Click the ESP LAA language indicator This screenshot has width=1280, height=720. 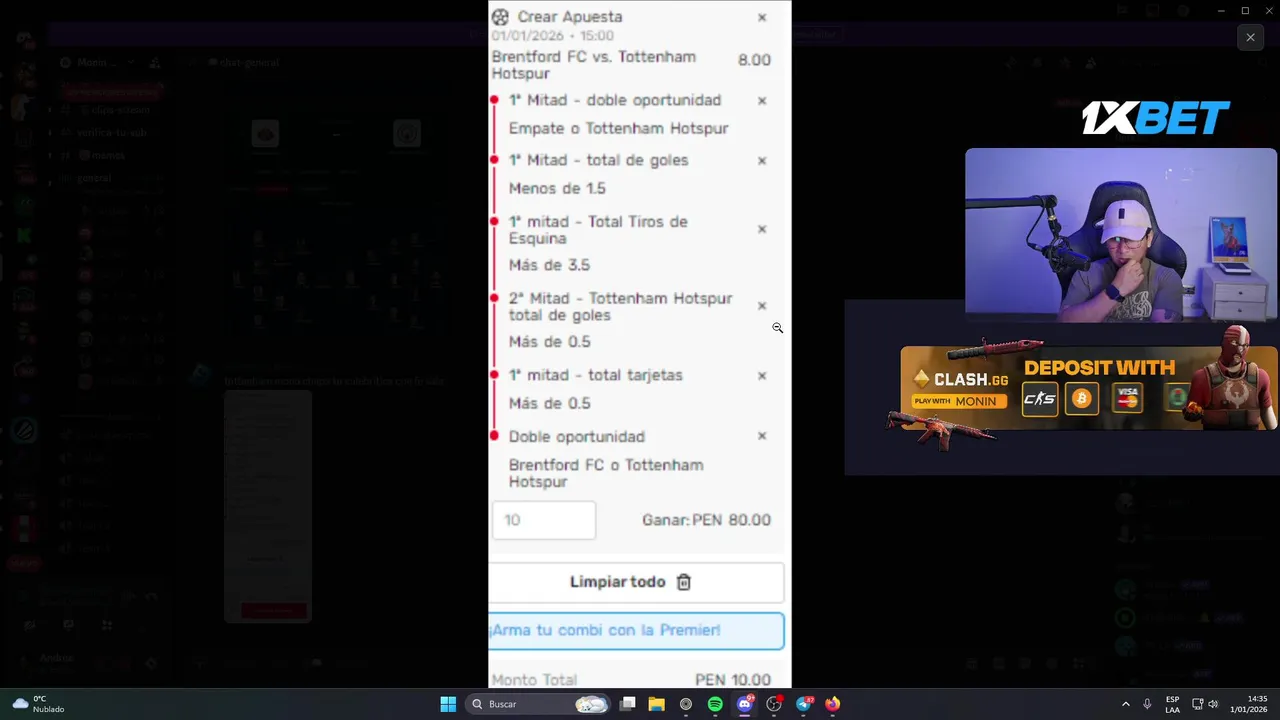[1172, 704]
